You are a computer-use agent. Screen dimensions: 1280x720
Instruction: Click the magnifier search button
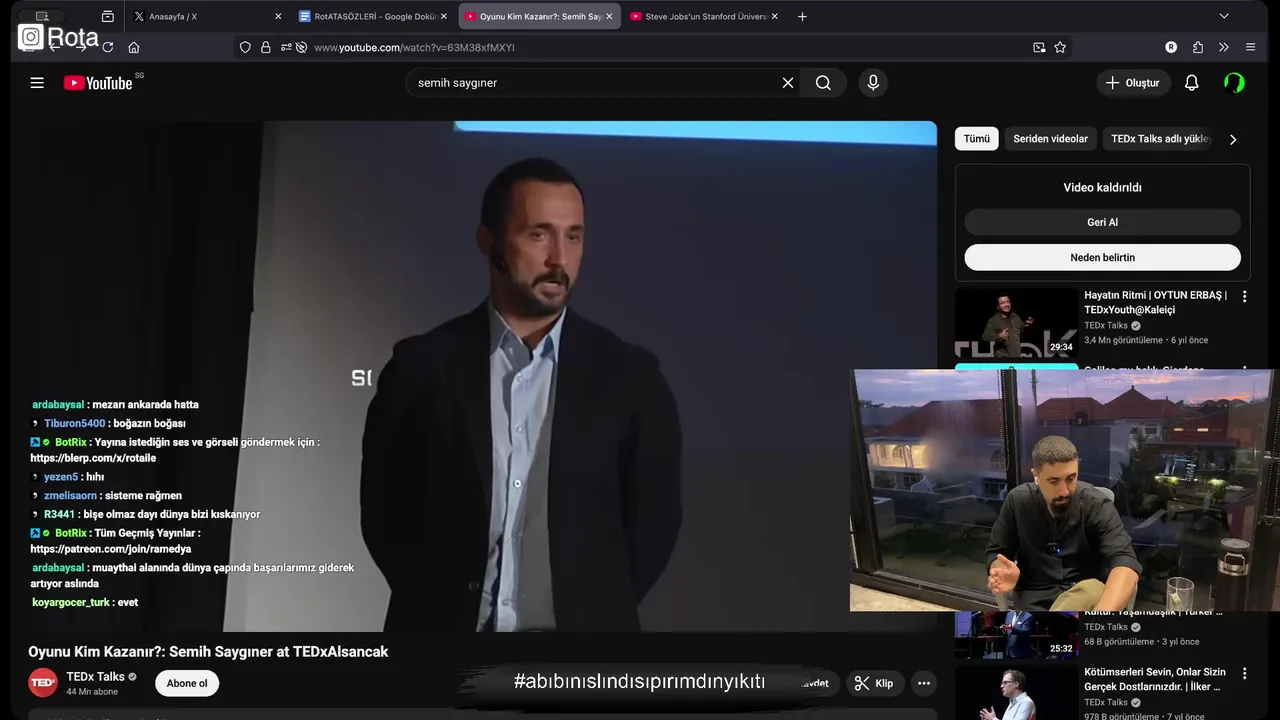point(823,83)
